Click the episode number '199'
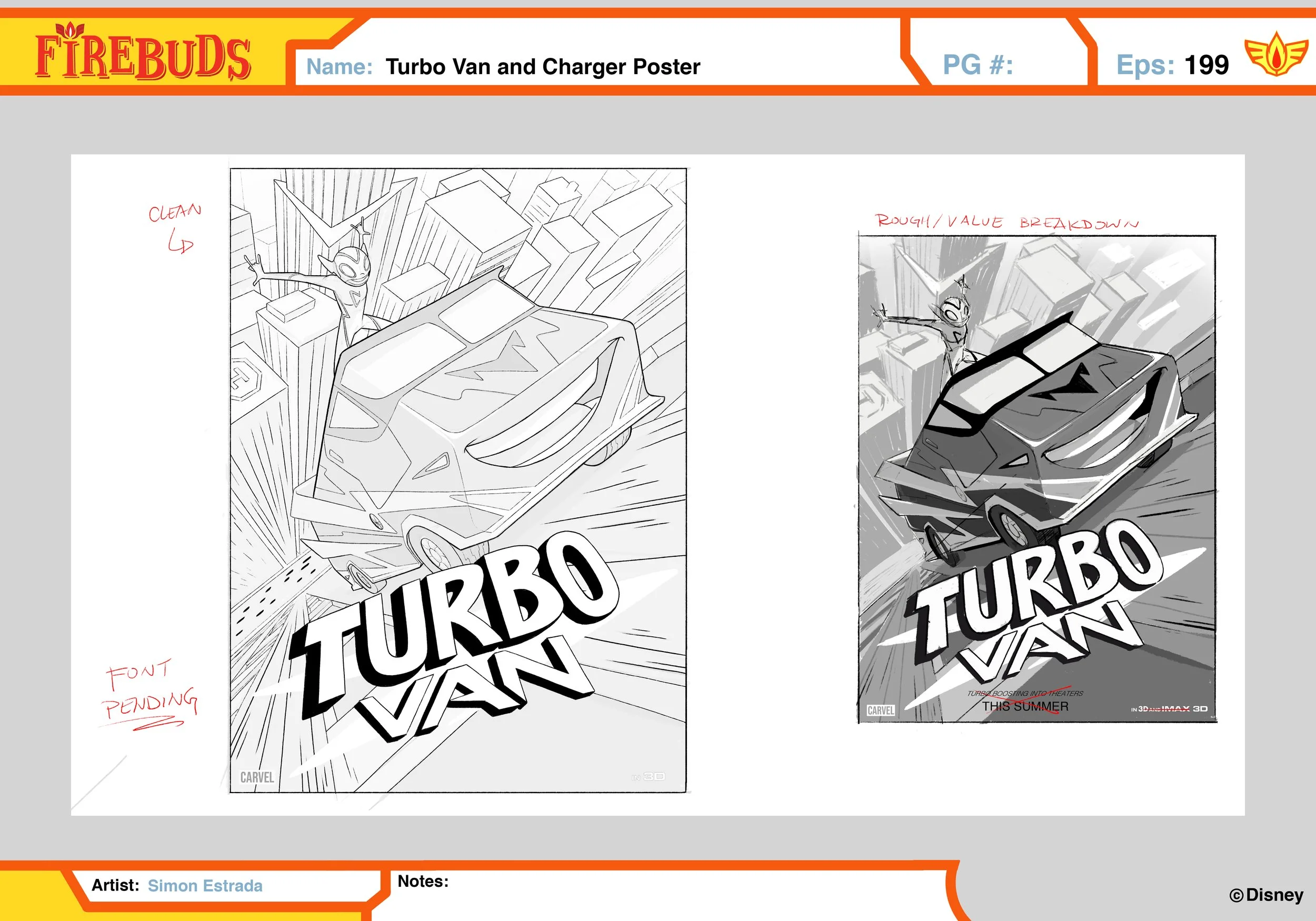 (1207, 65)
